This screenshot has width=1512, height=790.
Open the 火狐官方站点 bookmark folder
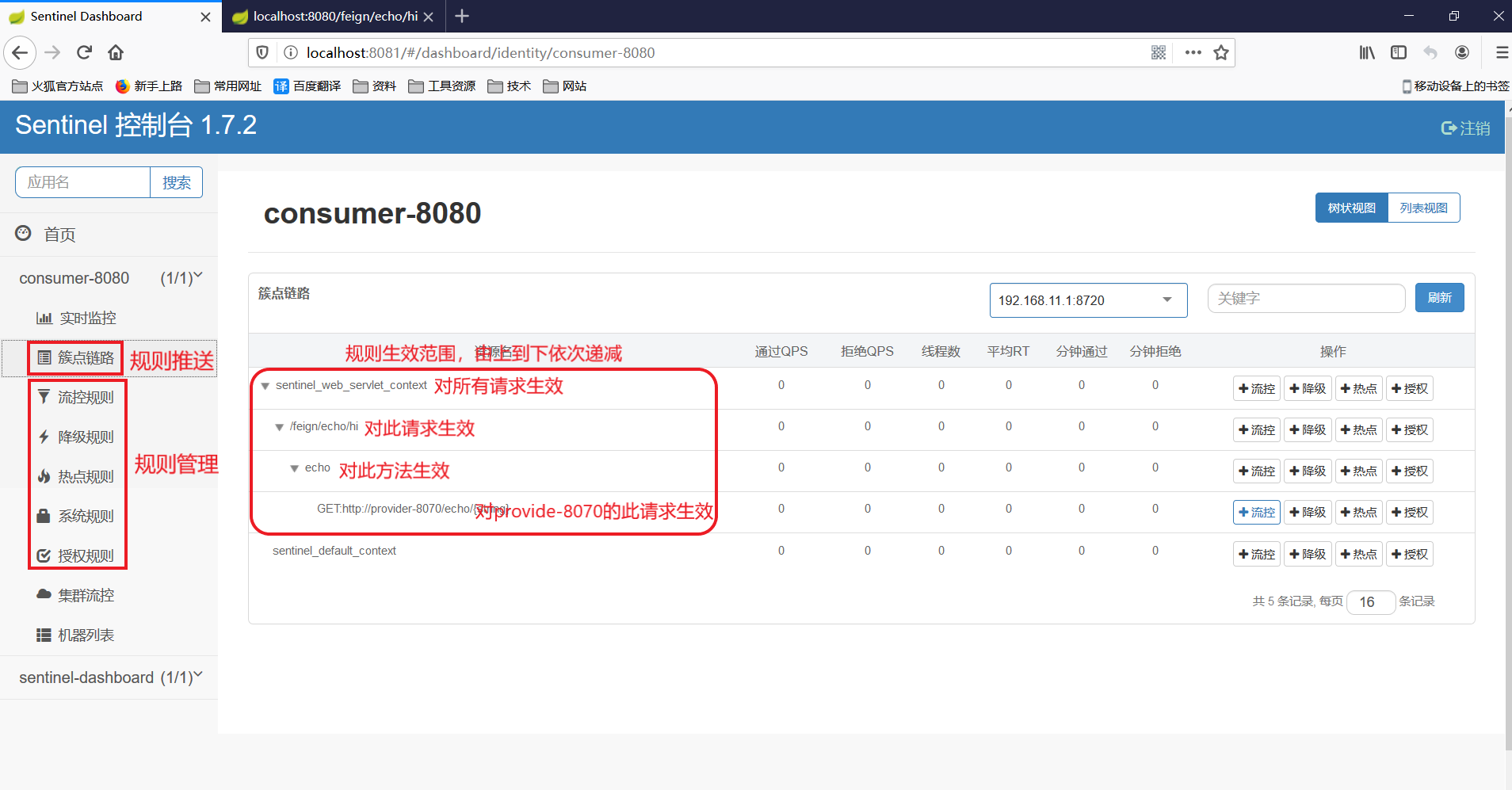click(x=58, y=86)
